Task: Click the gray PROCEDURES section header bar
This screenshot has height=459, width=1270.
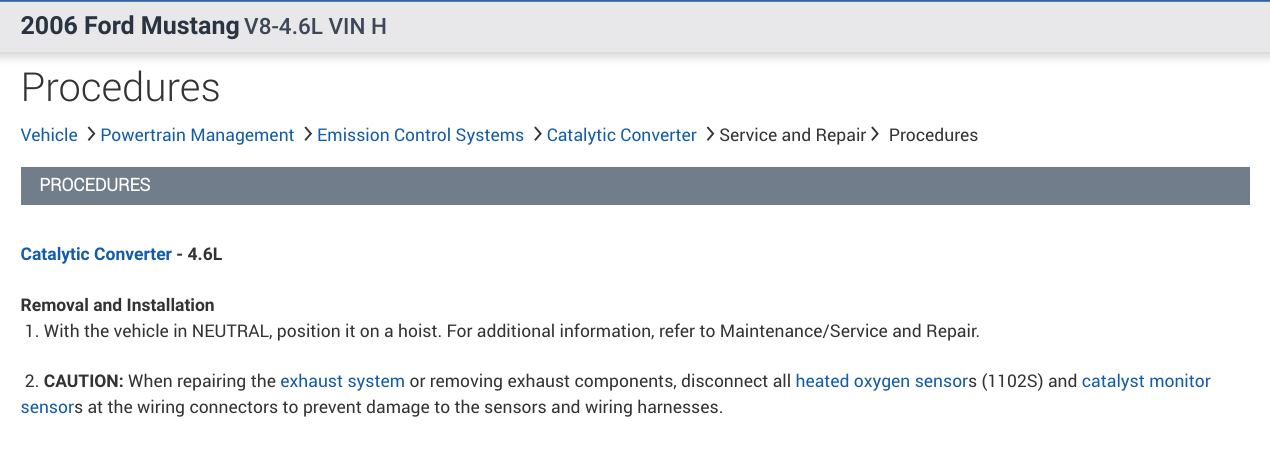Action: [x=635, y=186]
